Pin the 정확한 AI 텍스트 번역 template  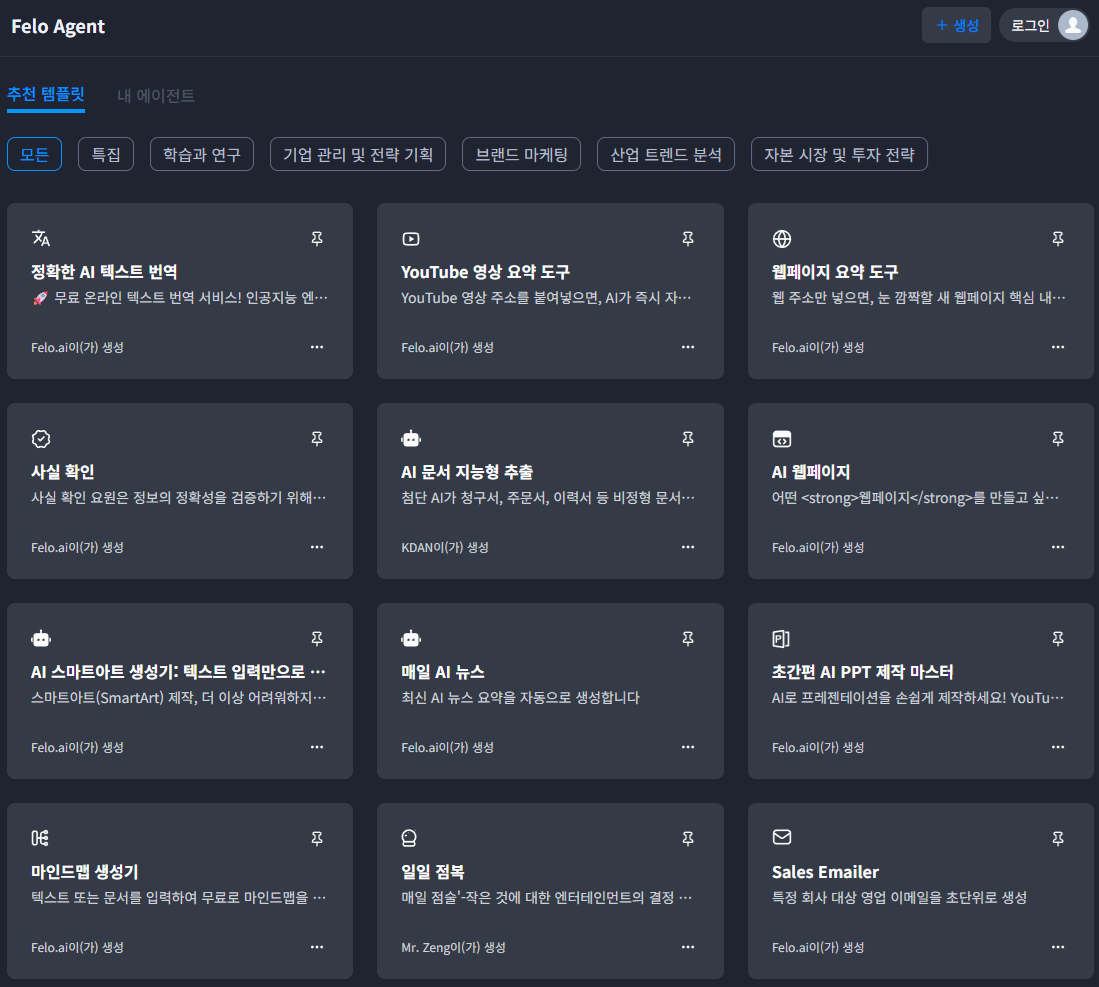click(317, 238)
